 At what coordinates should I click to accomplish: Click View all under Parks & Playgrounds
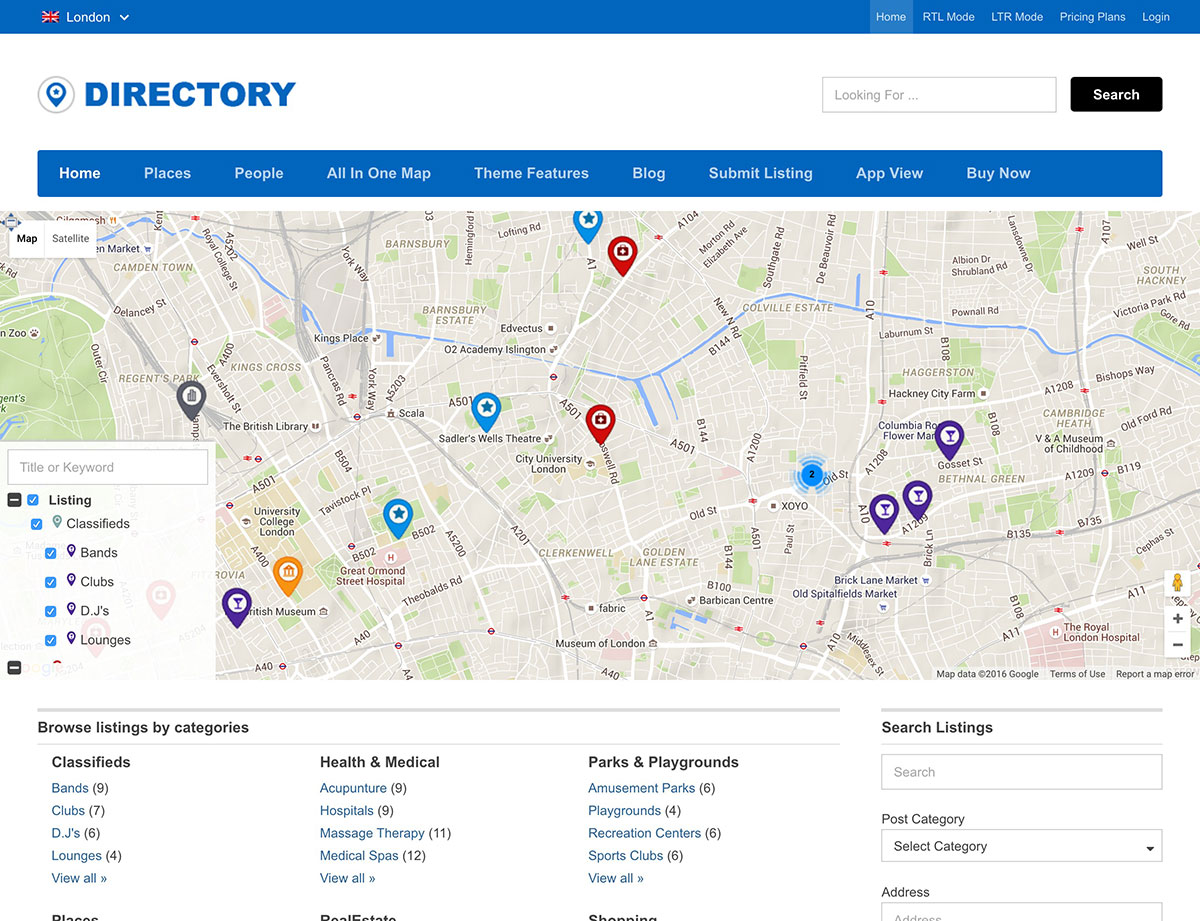coord(616,878)
